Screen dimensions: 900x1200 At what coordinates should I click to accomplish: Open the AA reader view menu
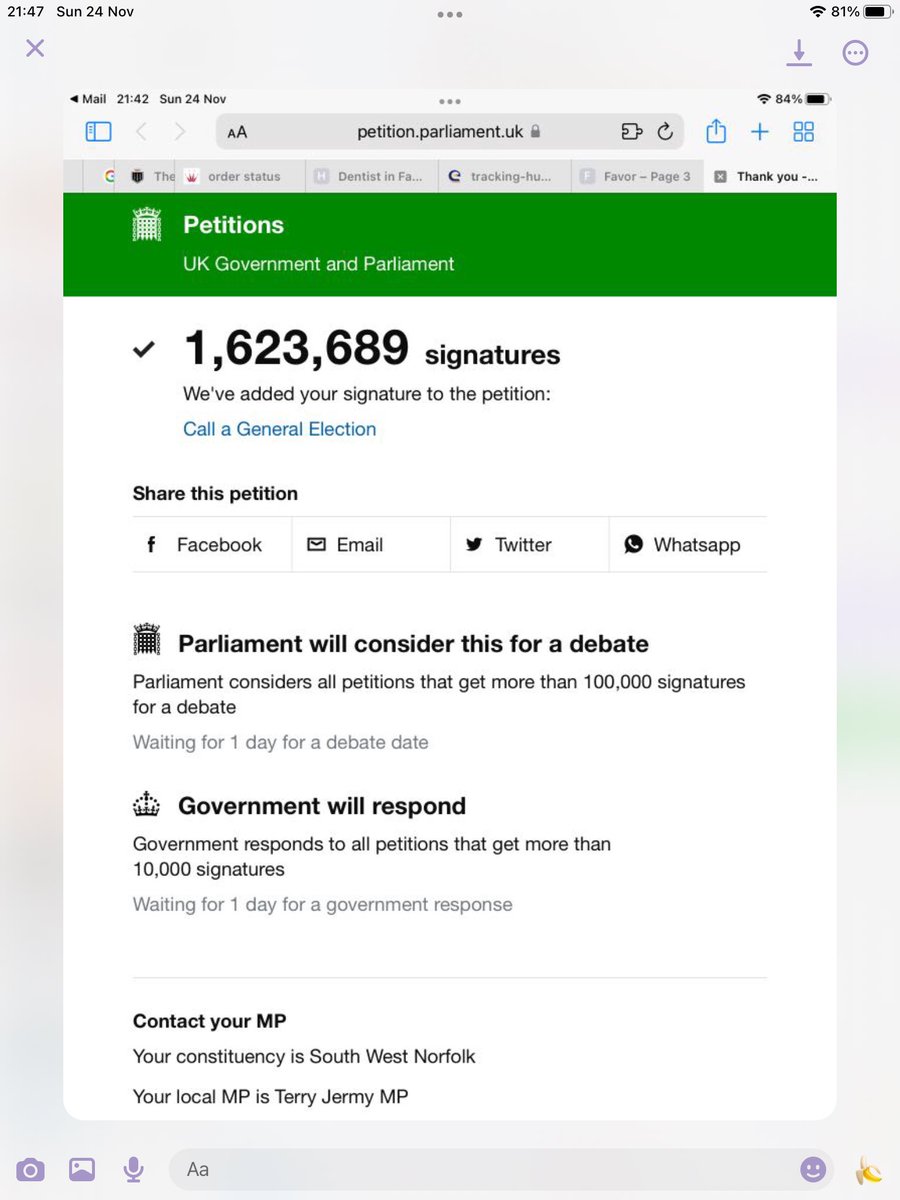237,132
